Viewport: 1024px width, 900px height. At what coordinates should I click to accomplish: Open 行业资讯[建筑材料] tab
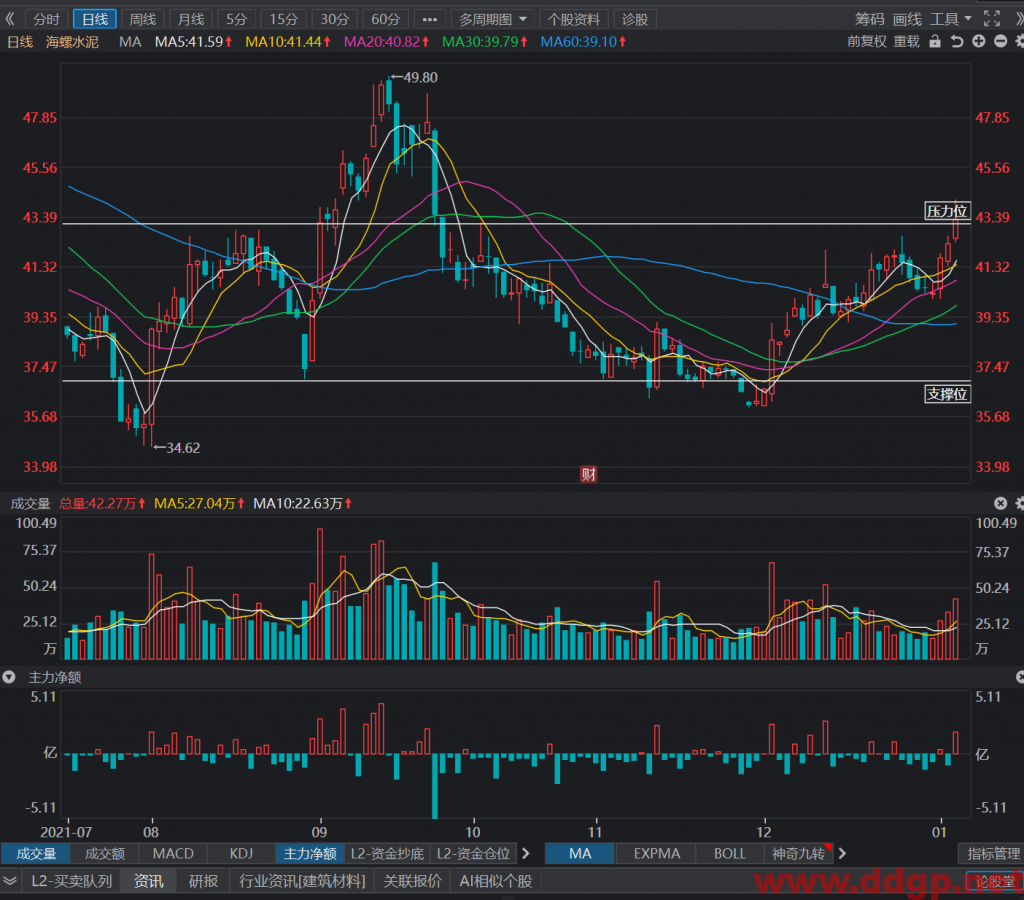(x=302, y=881)
